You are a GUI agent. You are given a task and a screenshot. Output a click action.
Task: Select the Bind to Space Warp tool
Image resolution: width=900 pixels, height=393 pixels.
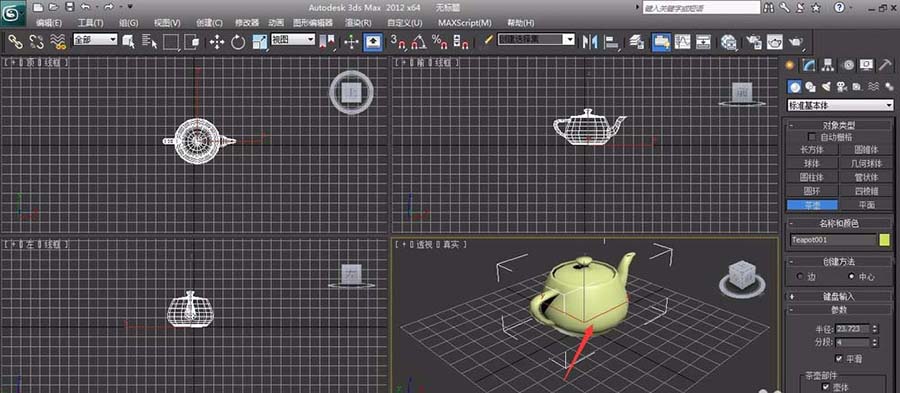[57, 41]
